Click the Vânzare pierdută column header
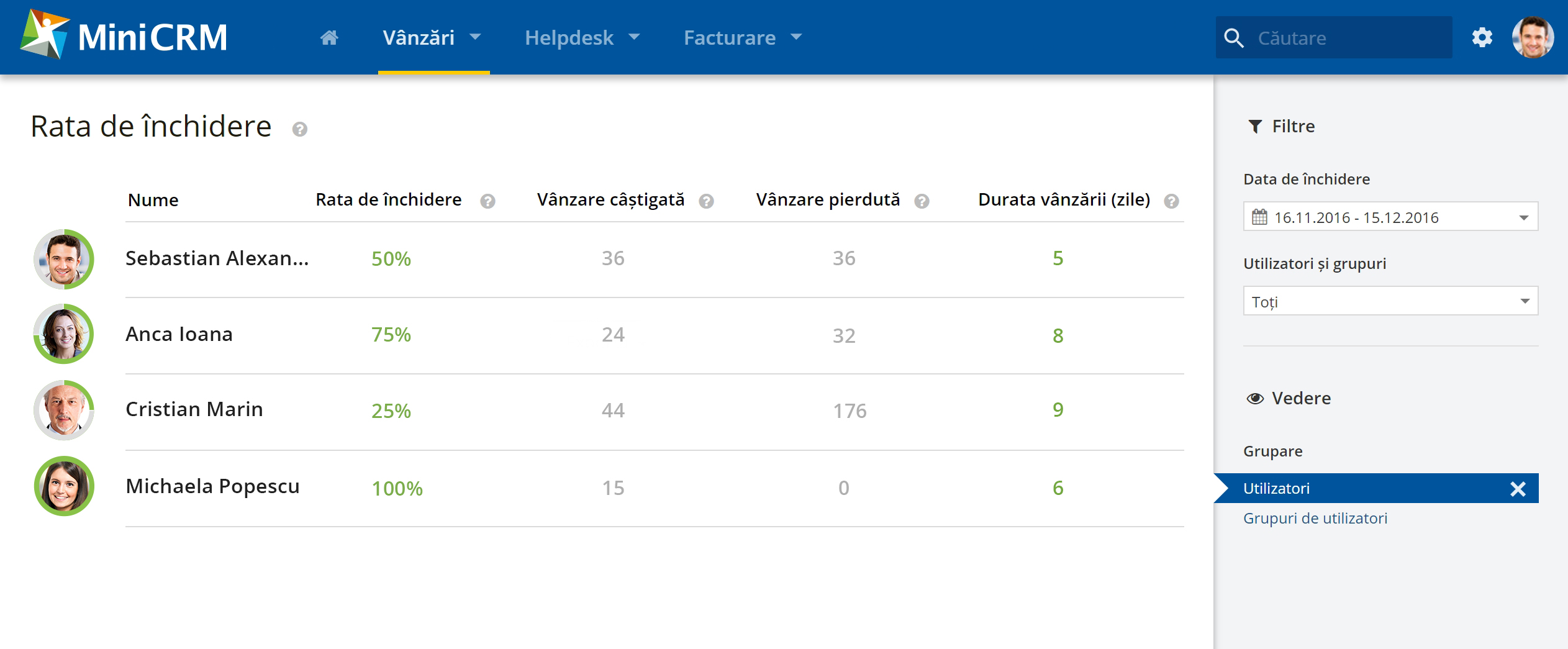1568x649 pixels. 828,199
